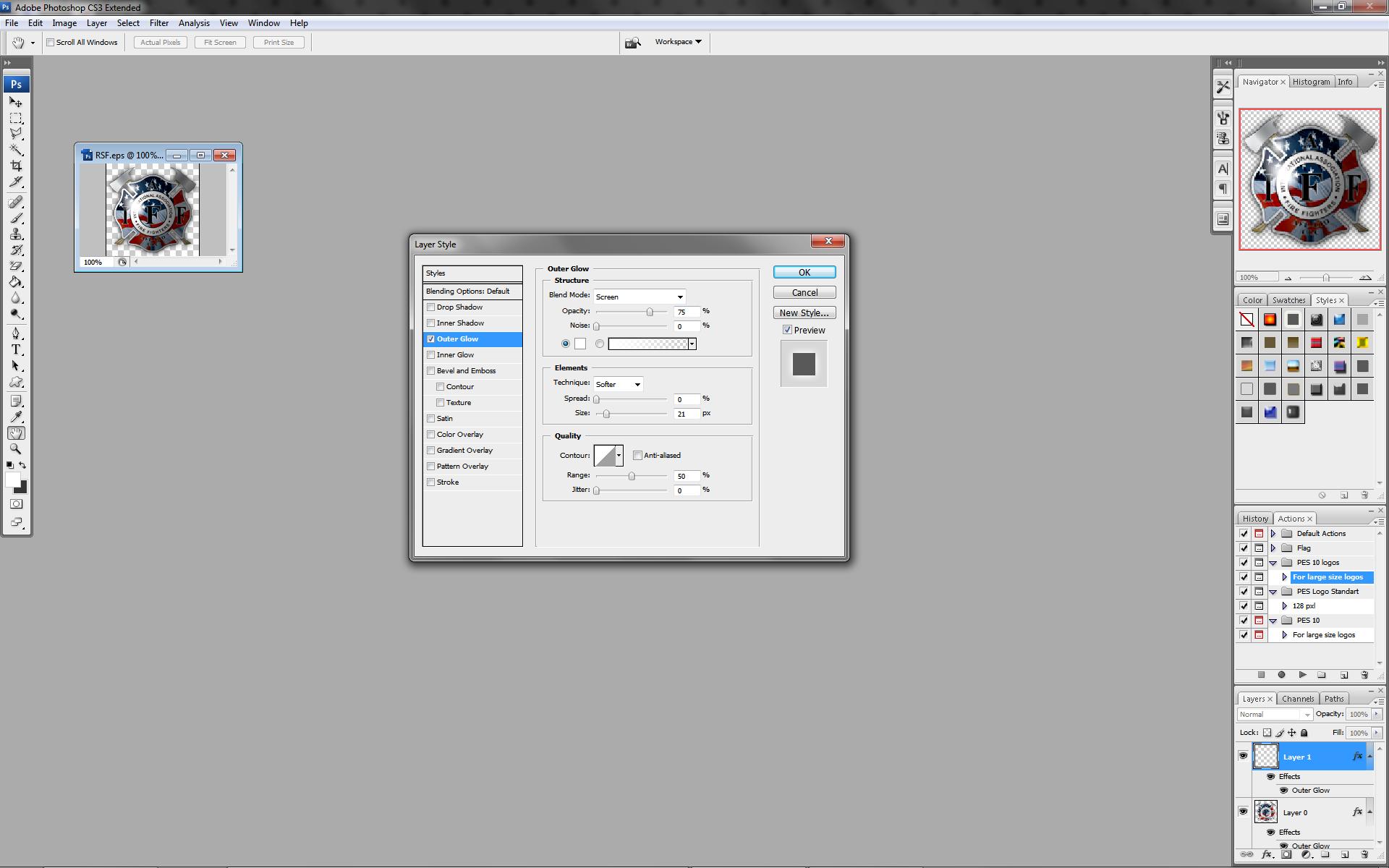
Task: Click the Outer Glow Size slider handle
Action: click(606, 414)
